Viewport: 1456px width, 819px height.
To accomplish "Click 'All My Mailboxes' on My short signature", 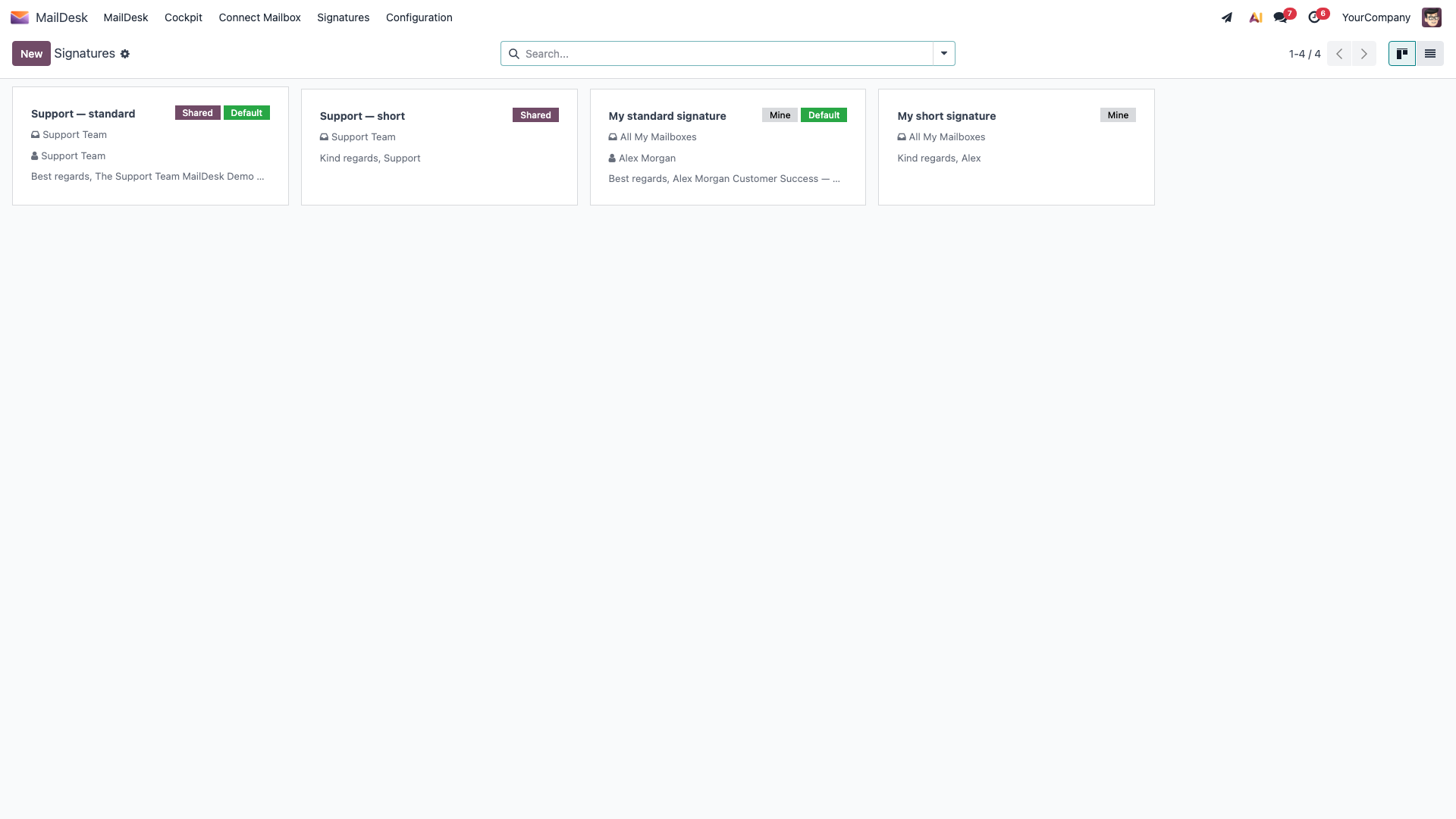I will click(x=947, y=137).
